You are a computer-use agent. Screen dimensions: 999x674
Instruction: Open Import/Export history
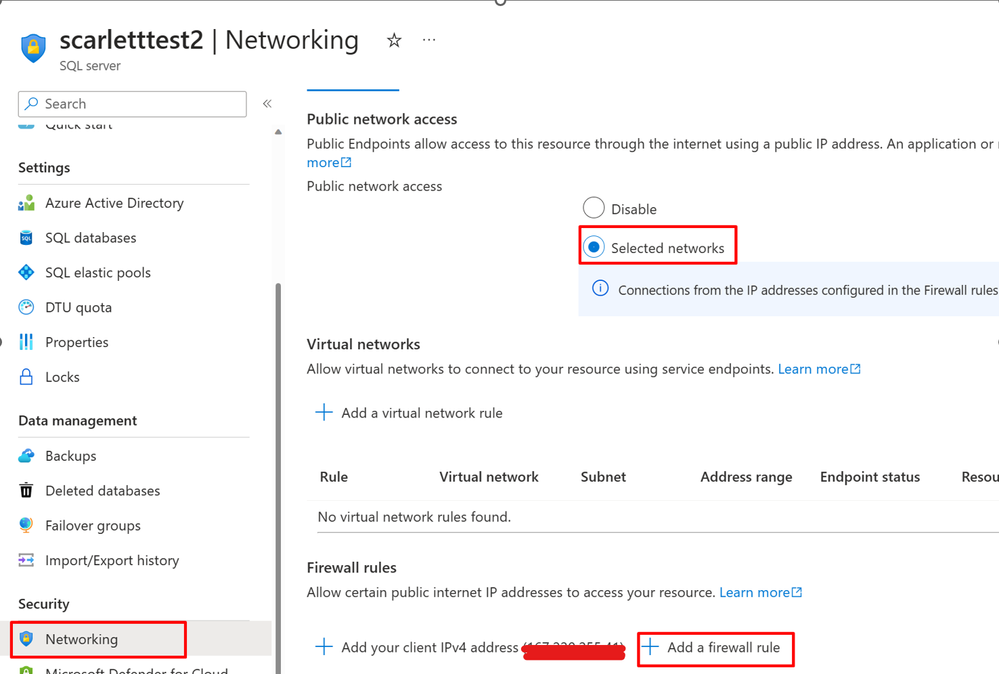(x=112, y=561)
